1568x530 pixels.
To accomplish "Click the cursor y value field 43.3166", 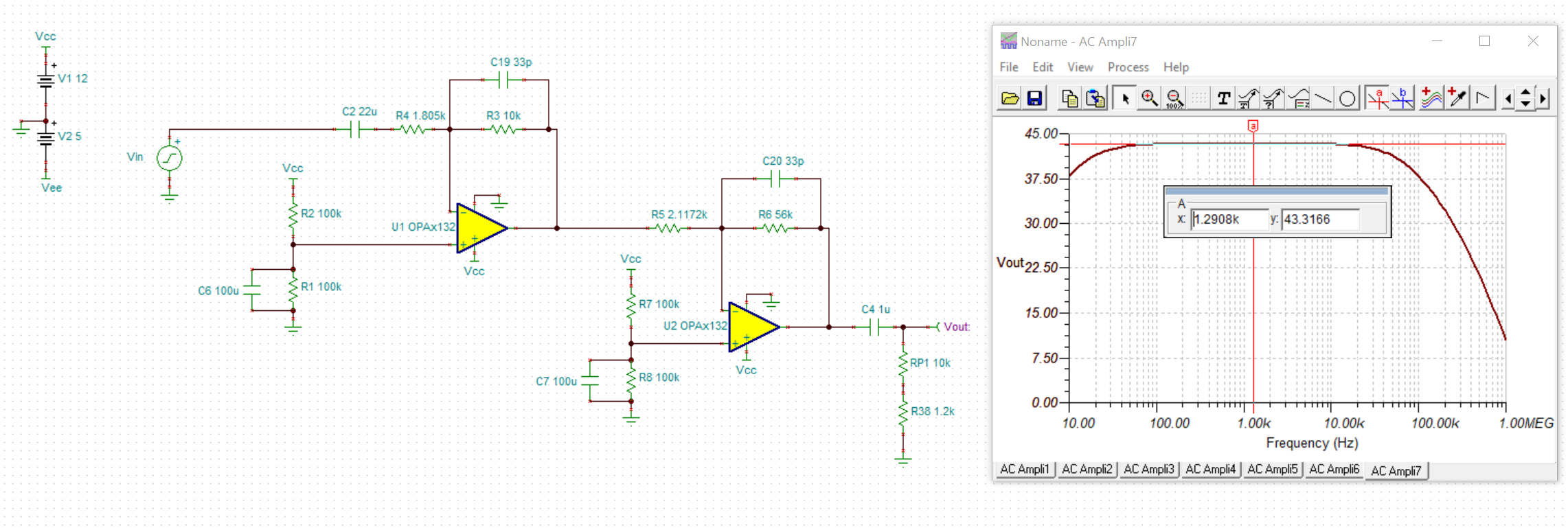I will (x=1320, y=220).
